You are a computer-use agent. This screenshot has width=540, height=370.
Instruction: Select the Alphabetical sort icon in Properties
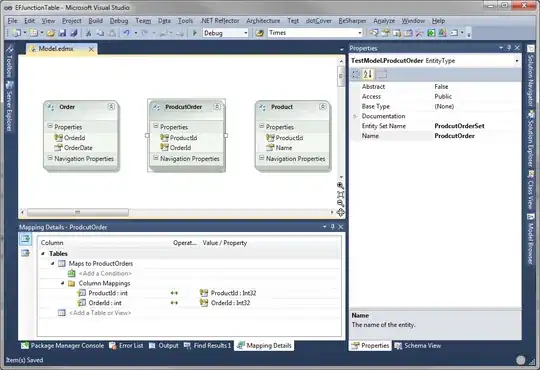pyautogui.click(x=368, y=74)
